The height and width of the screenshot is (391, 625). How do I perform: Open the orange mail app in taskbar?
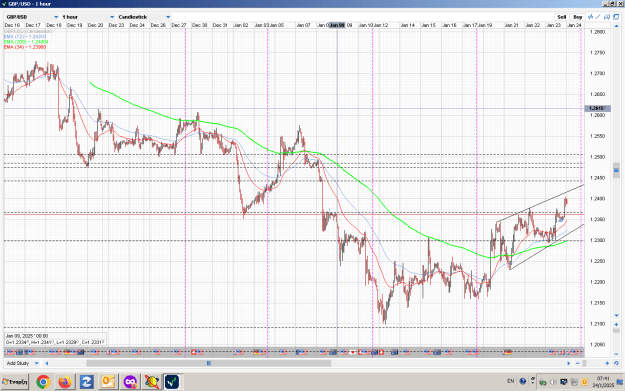(x=108, y=382)
